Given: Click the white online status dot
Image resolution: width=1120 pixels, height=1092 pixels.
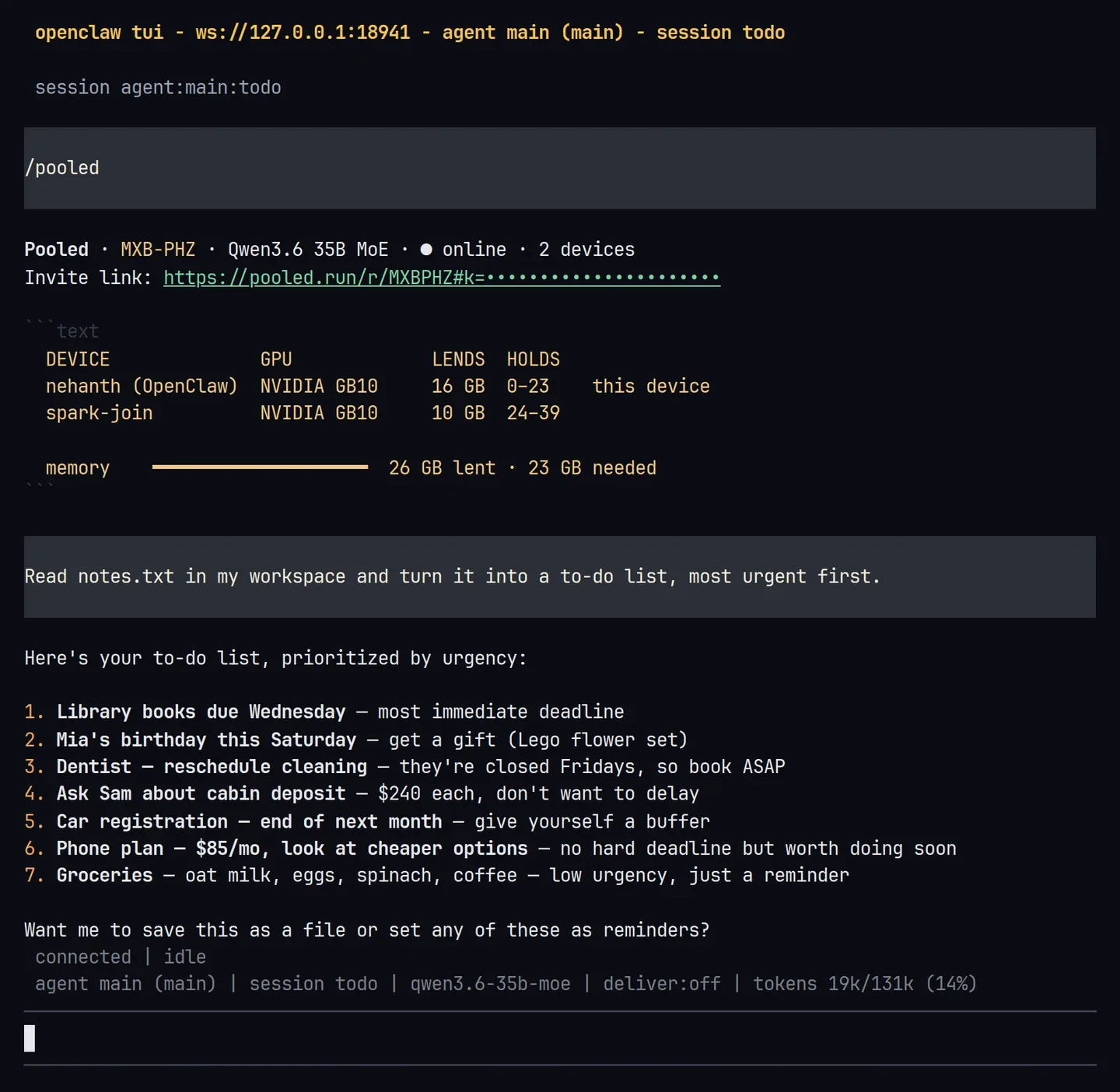Looking at the screenshot, I should tap(426, 250).
